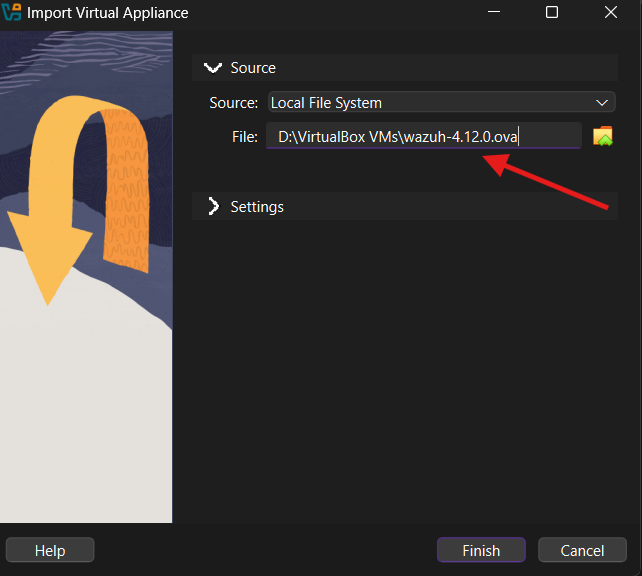Click on the wazuh-4.12.0.ova filename text
Viewport: 642px width, 576px height.
460,136
